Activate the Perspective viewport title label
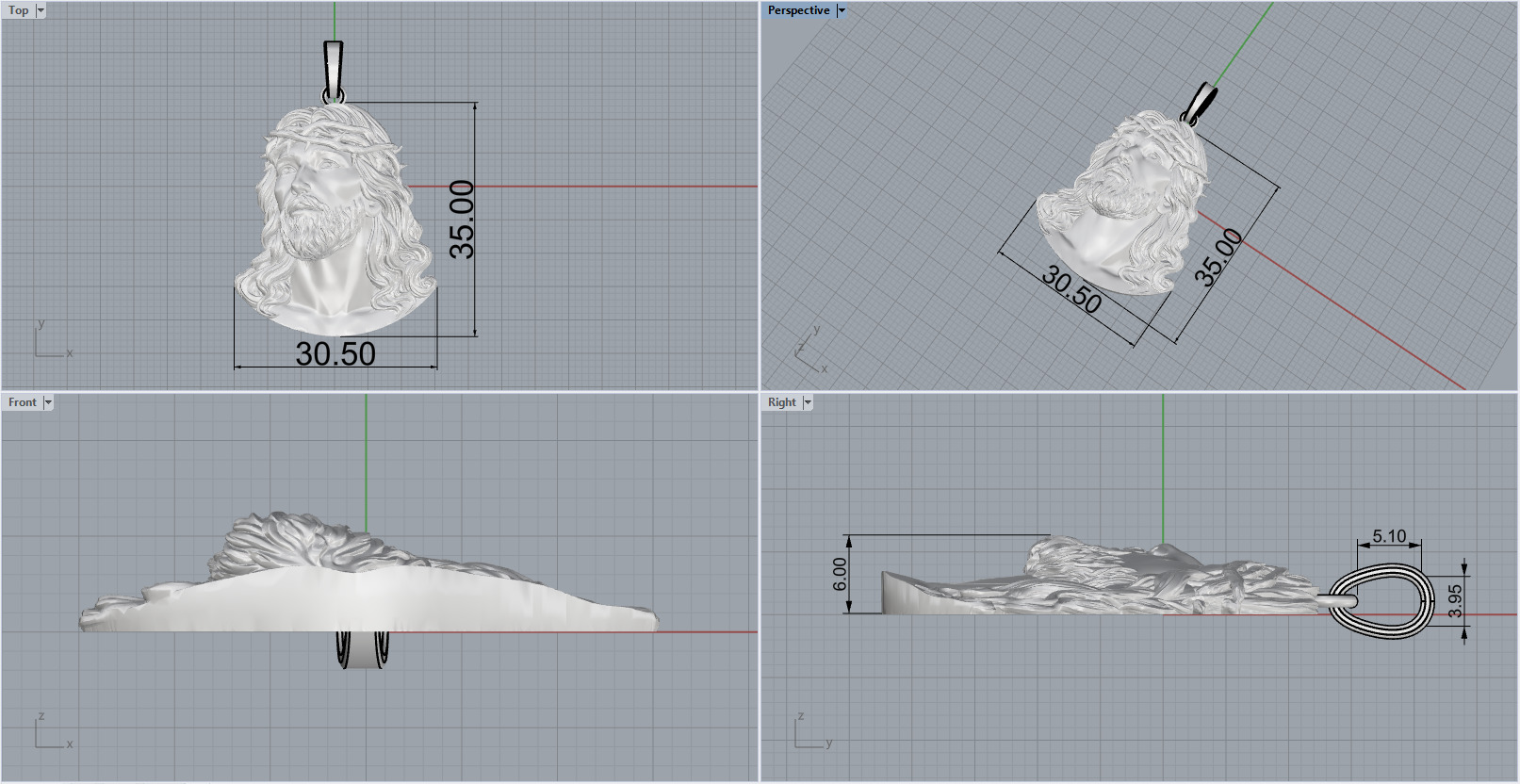Screen dimensions: 1520x784 click(798, 10)
